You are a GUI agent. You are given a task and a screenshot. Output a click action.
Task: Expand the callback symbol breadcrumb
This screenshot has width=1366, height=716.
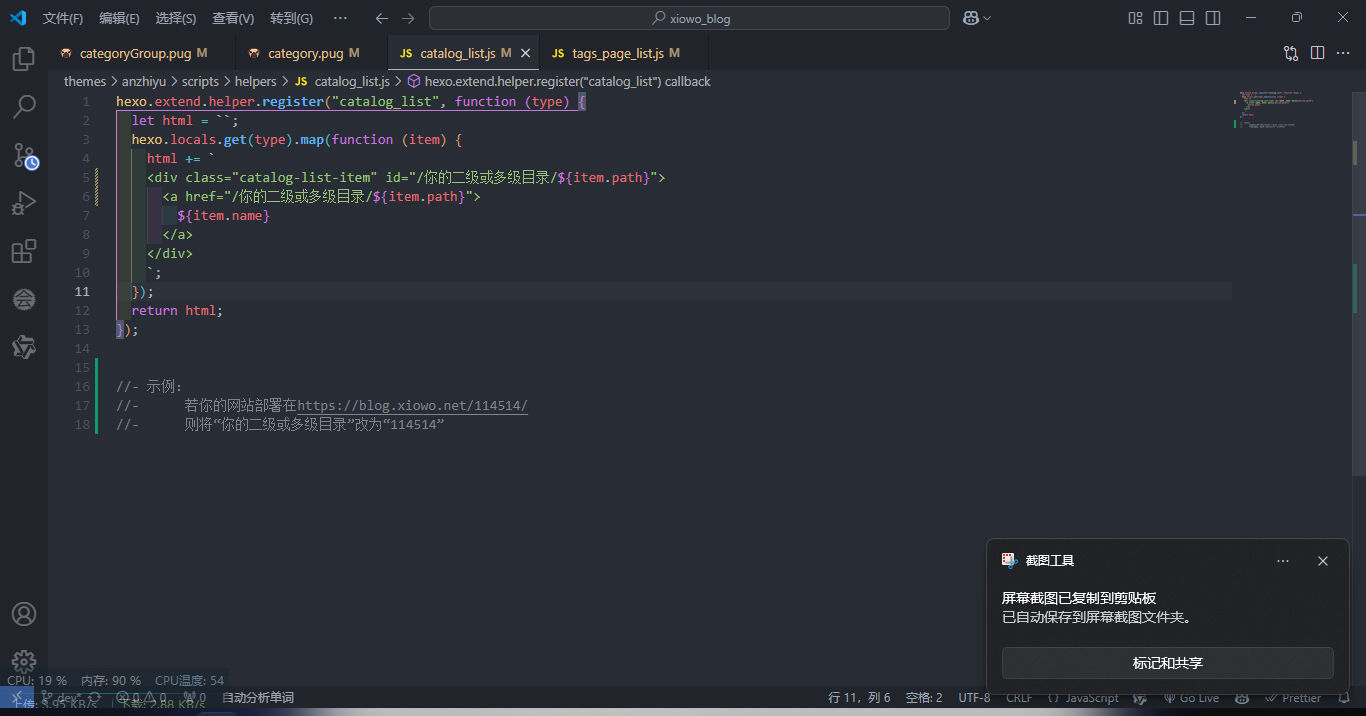(559, 81)
